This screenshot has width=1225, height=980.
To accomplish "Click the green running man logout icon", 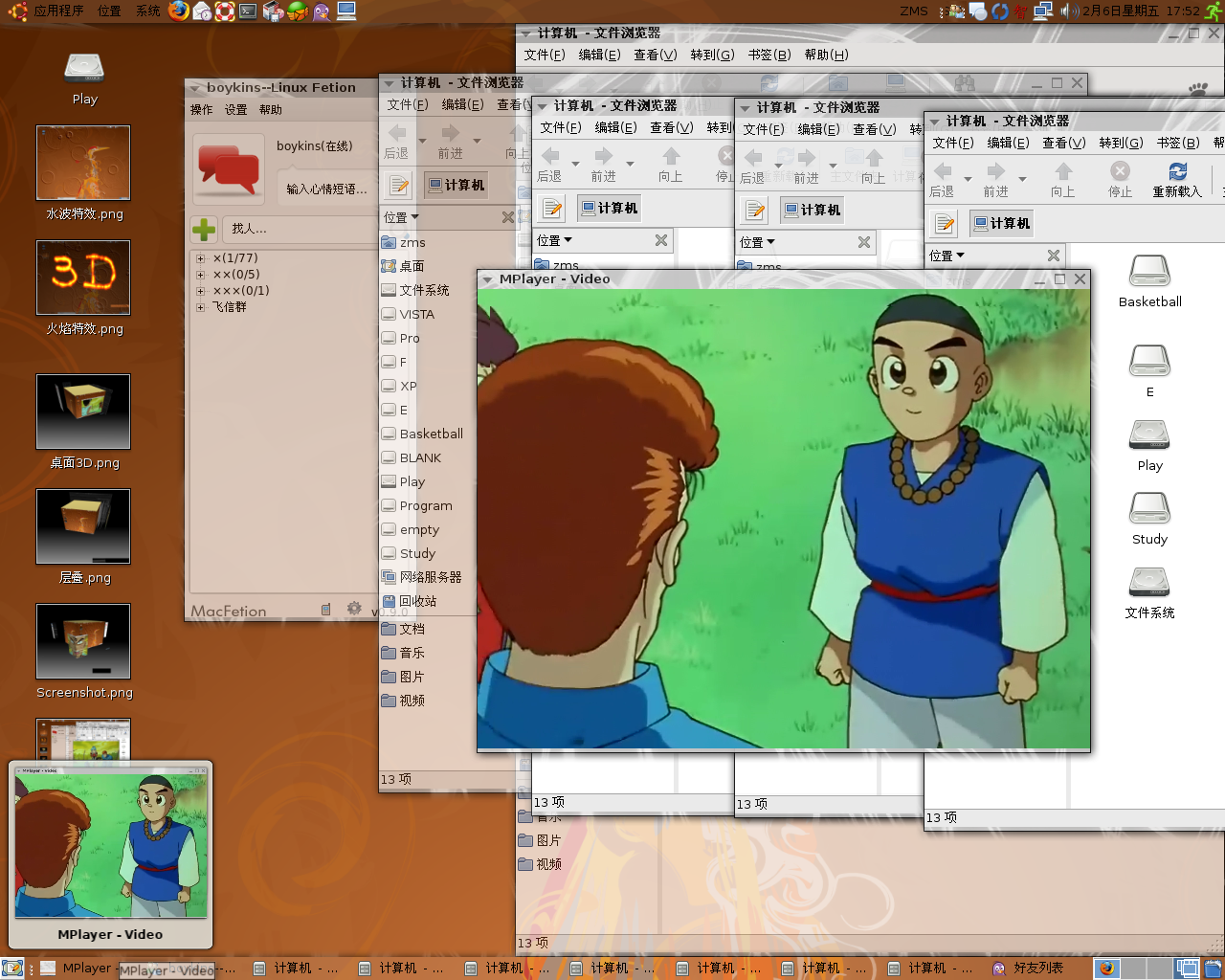I will click(1214, 11).
